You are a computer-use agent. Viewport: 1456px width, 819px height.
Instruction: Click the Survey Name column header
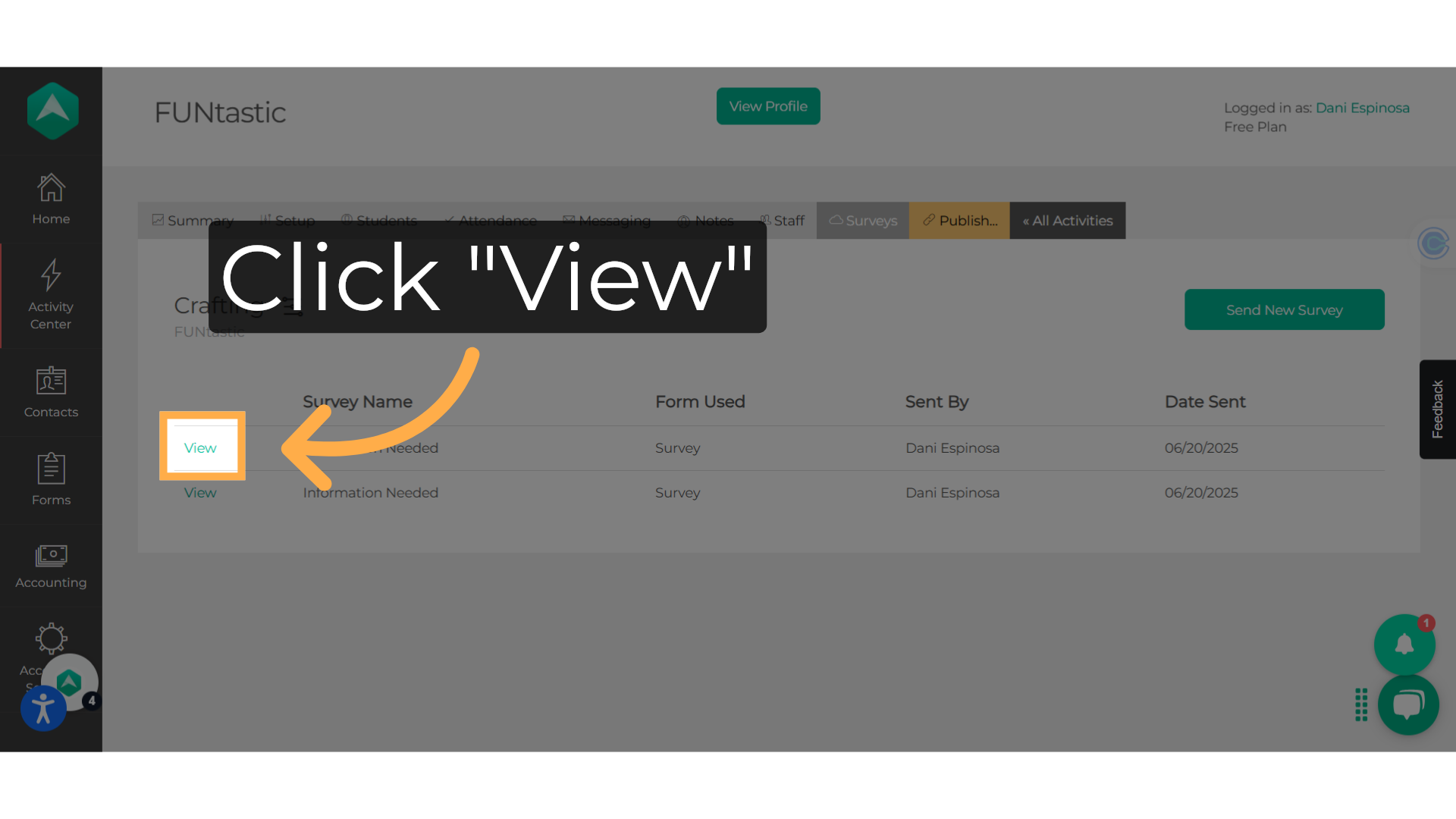357,402
